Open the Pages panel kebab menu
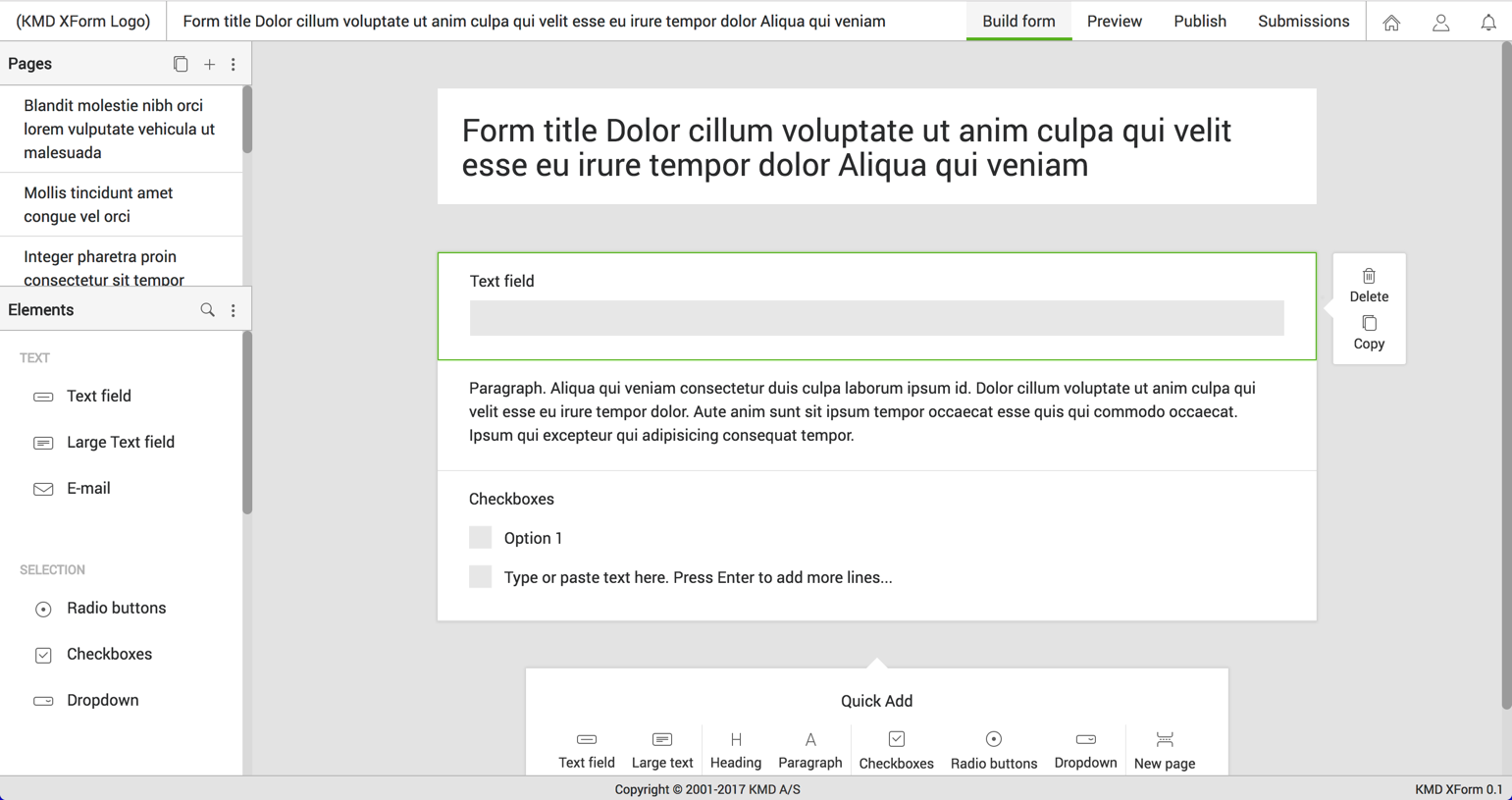Image resolution: width=1512 pixels, height=800 pixels. [233, 64]
